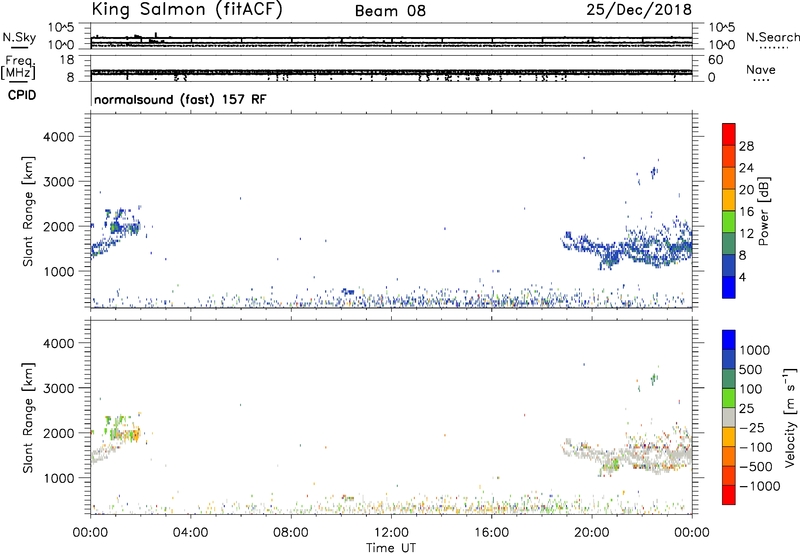Click the date '25/Dec/2018'
The image size is (800, 554).
click(x=639, y=9)
